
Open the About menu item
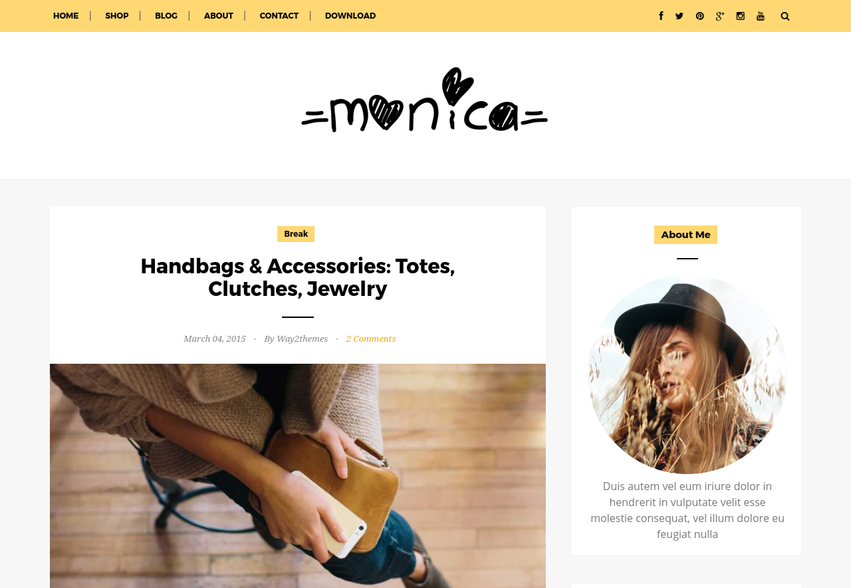pos(218,16)
